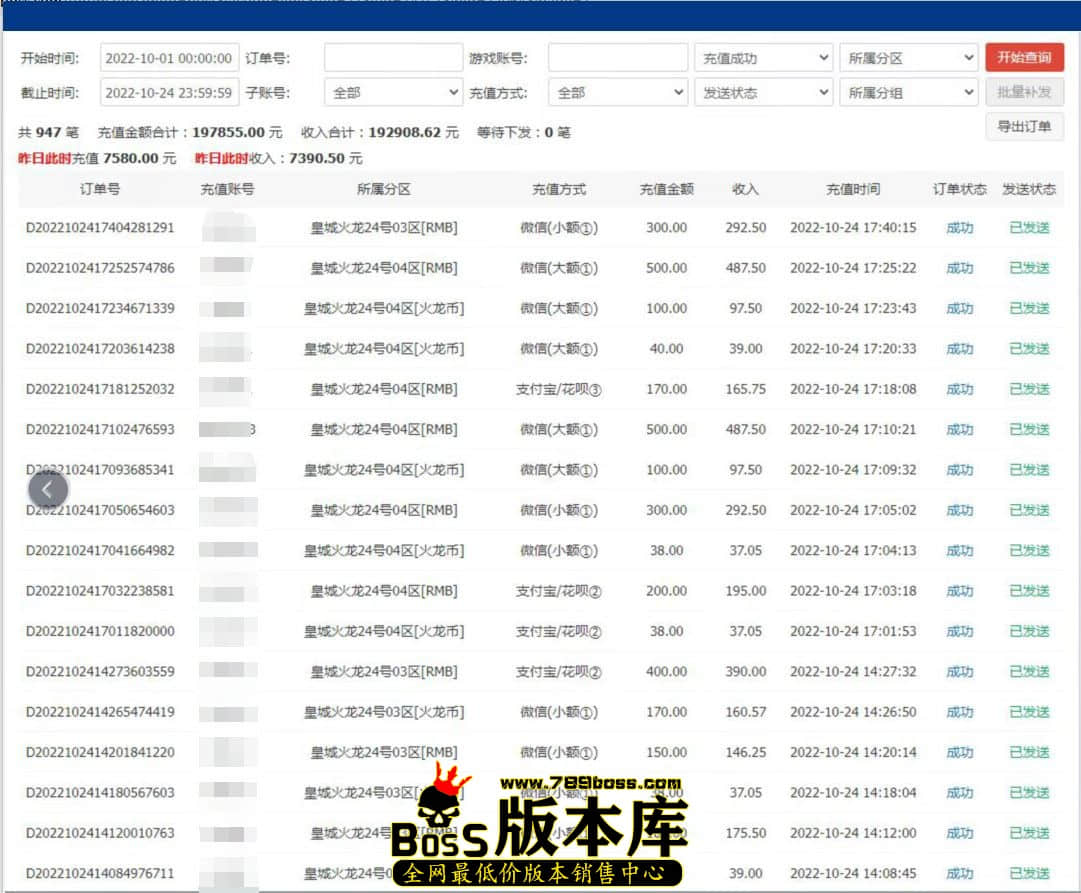Viewport: 1081px width, 893px height.
Task: Click the circular left-arrow collapse icon
Action: 48,489
